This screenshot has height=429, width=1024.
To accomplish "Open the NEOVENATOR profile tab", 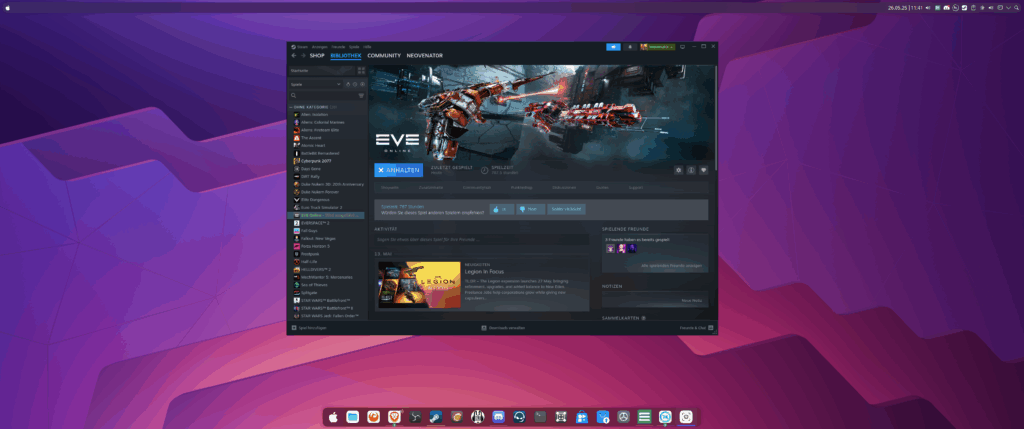I will pos(424,56).
